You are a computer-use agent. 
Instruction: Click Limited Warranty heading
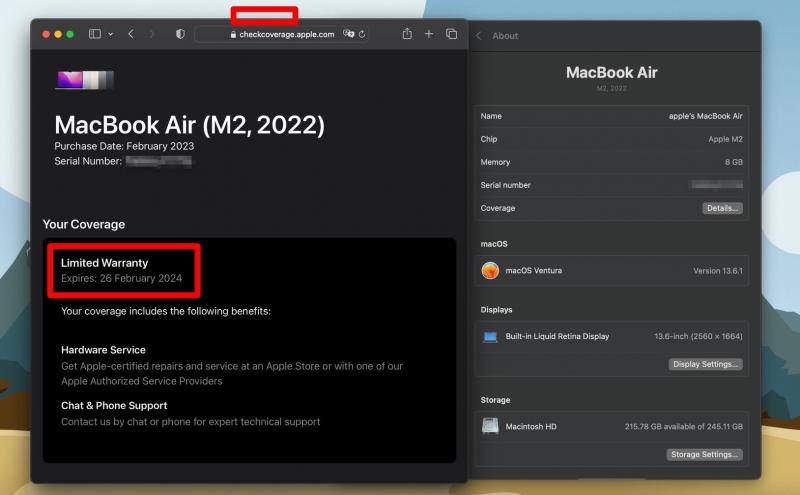105,263
